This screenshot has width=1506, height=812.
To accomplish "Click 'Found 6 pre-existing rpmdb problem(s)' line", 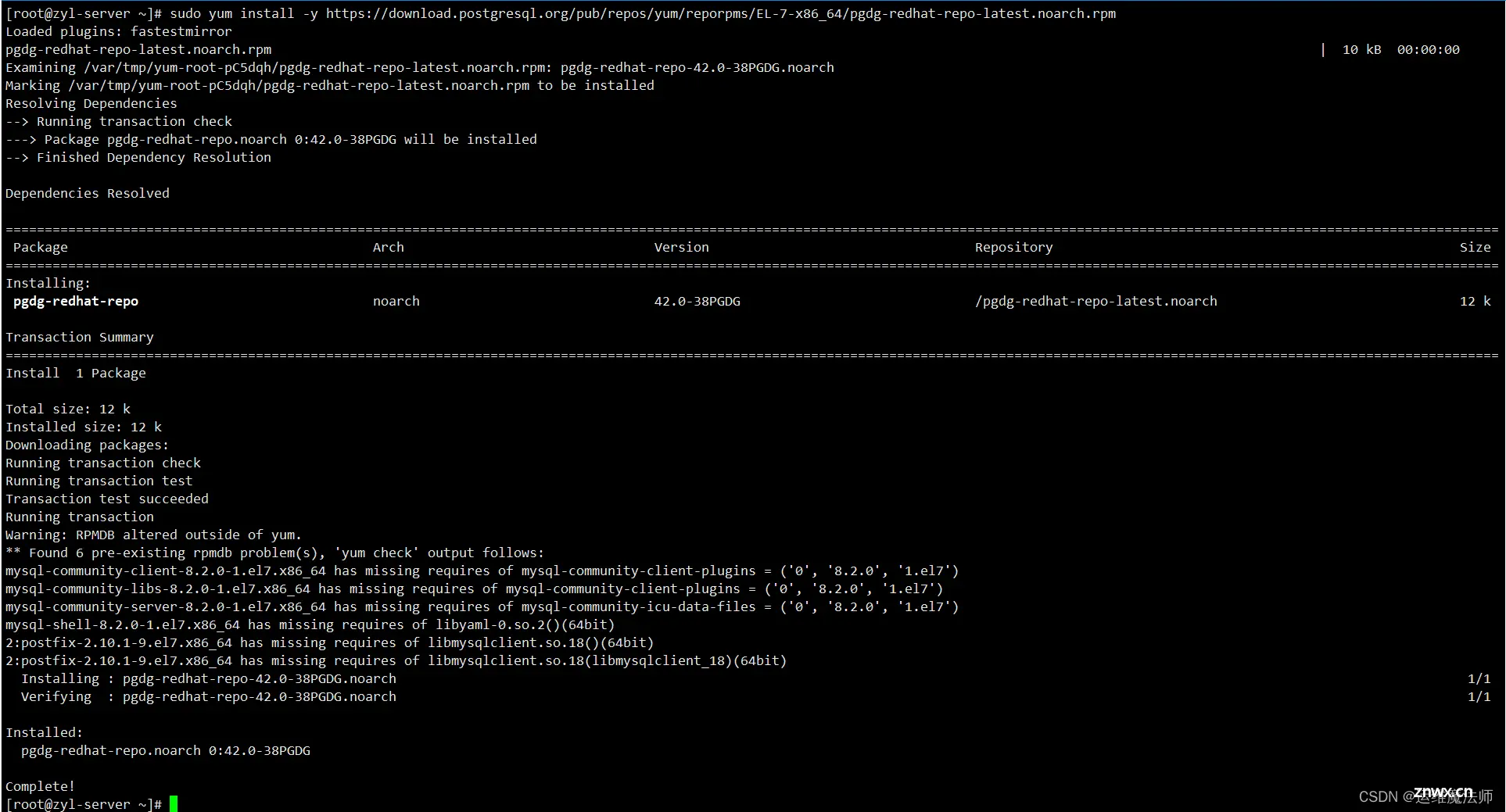I will pos(275,553).
